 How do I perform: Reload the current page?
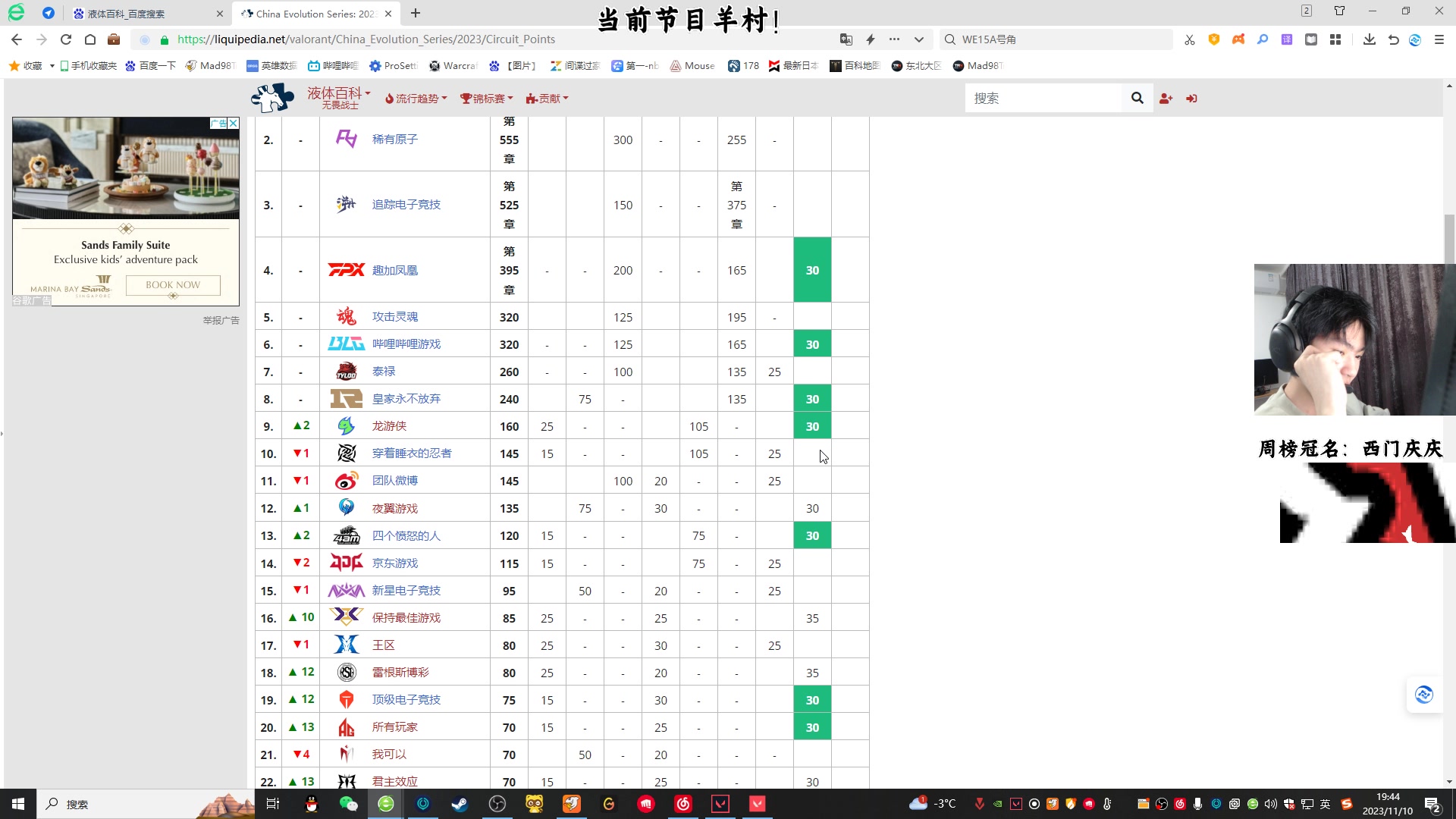click(66, 39)
